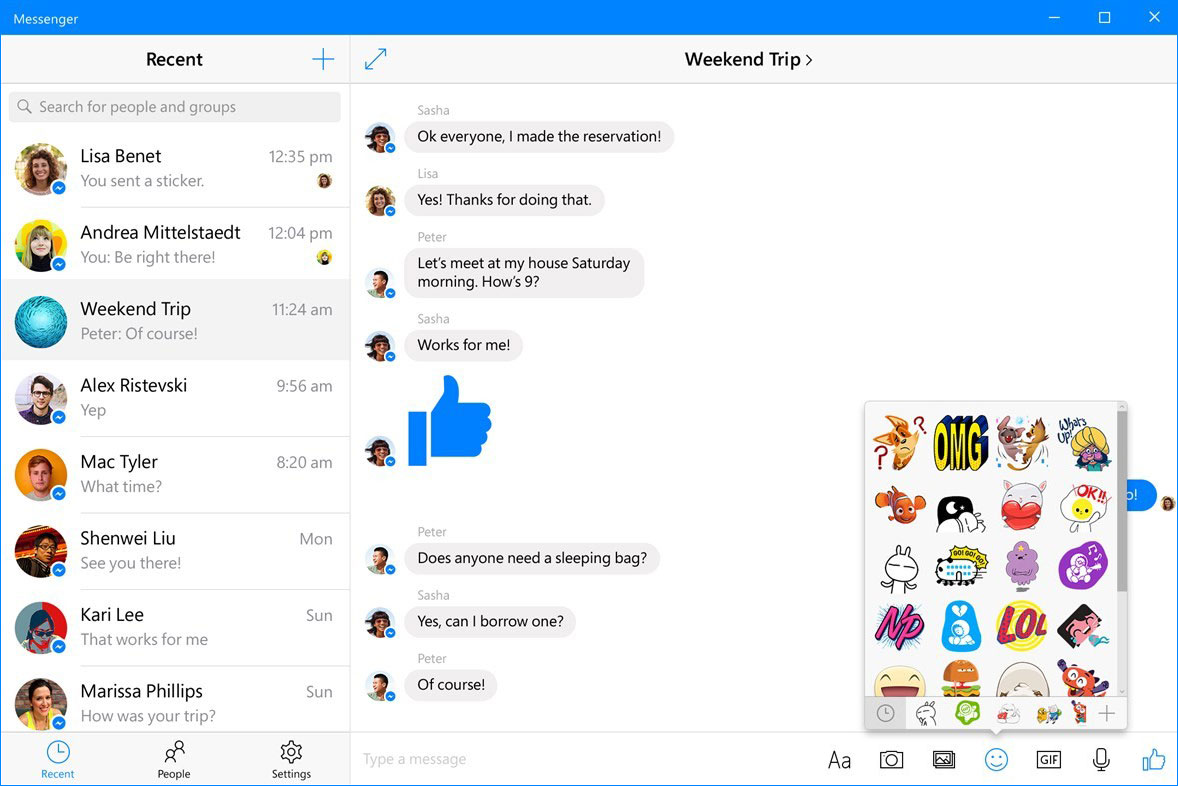1178x786 pixels.
Task: Send a thumbs-up like
Action: [1153, 759]
